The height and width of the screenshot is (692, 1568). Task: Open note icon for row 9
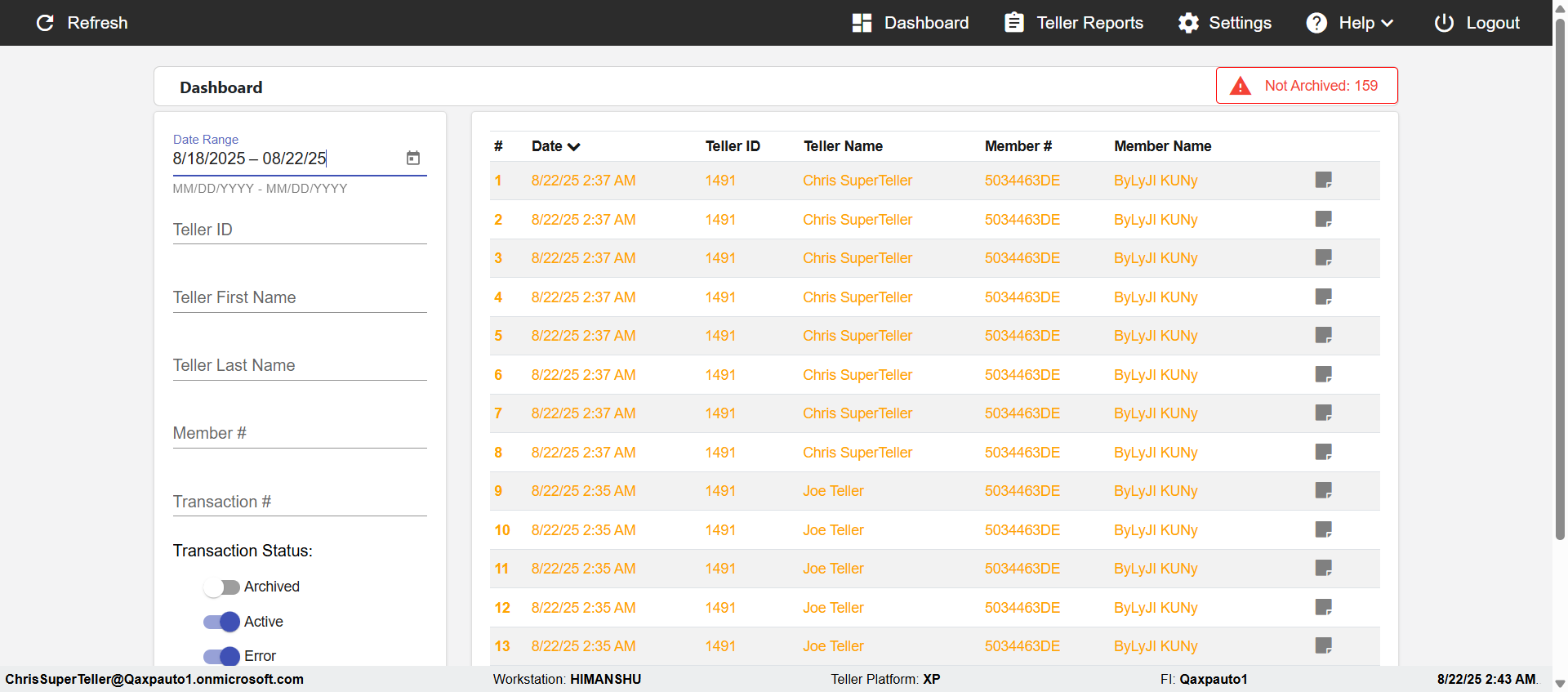(1324, 490)
